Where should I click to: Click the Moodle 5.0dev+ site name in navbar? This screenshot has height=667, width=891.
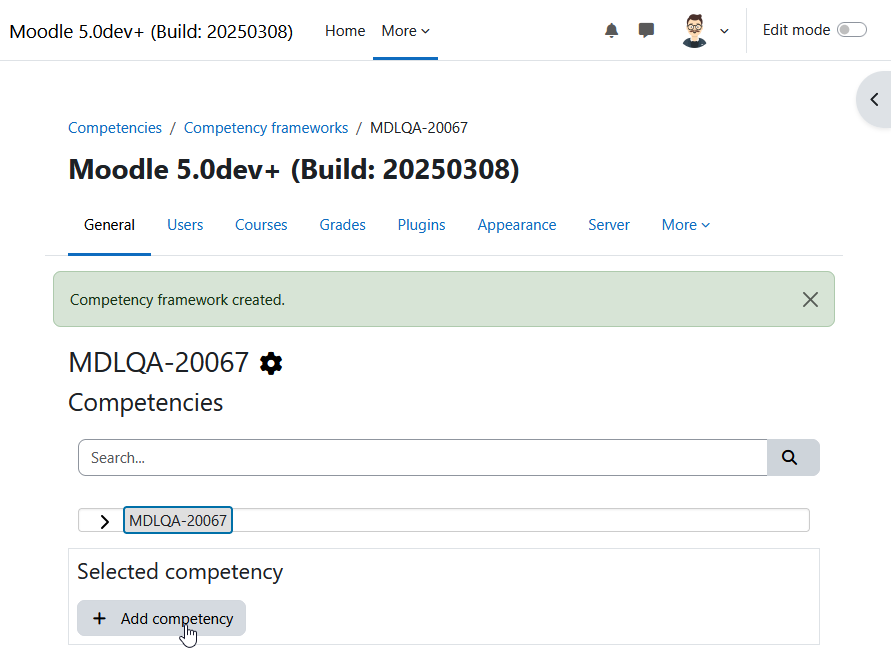pyautogui.click(x=151, y=31)
